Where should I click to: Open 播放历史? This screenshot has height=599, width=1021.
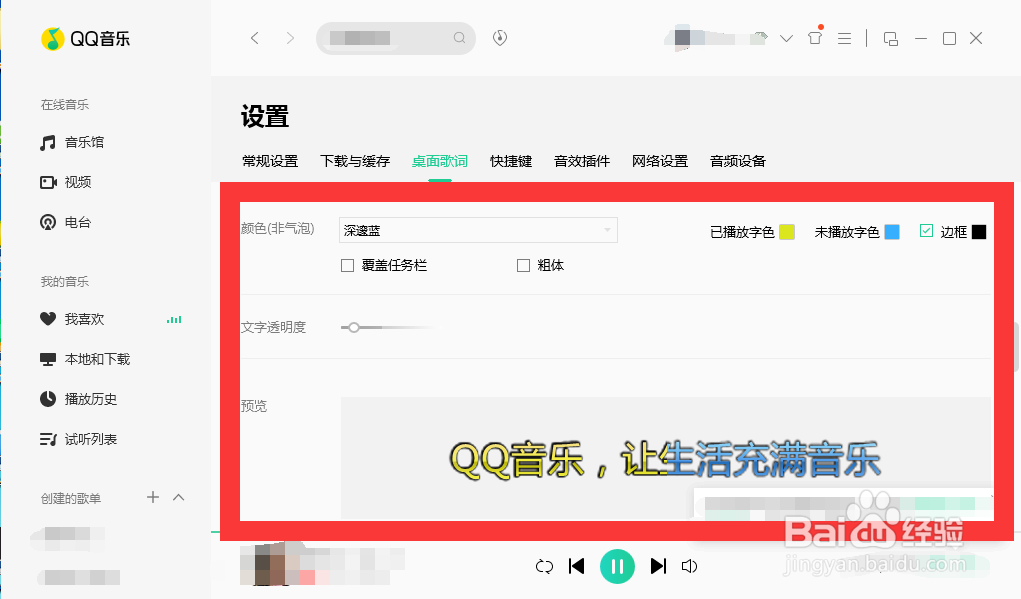(79, 399)
